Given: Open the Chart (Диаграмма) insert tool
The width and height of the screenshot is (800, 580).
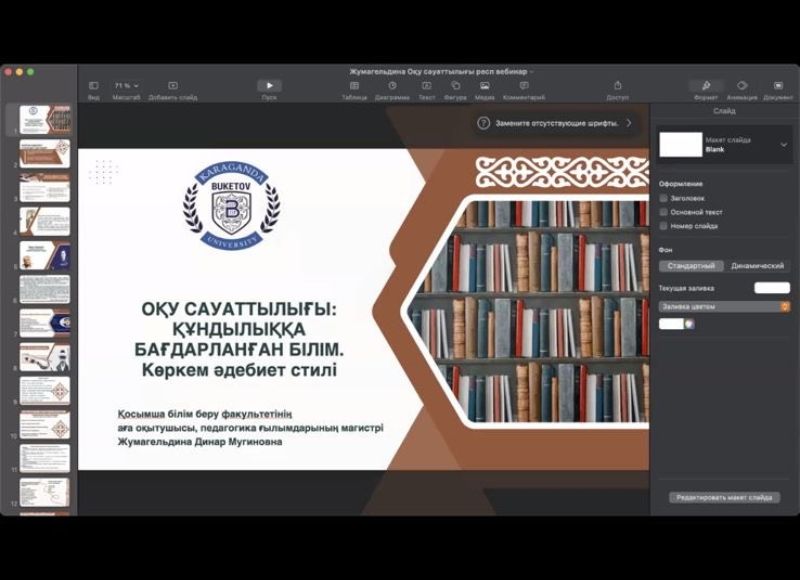Looking at the screenshot, I should [392, 86].
